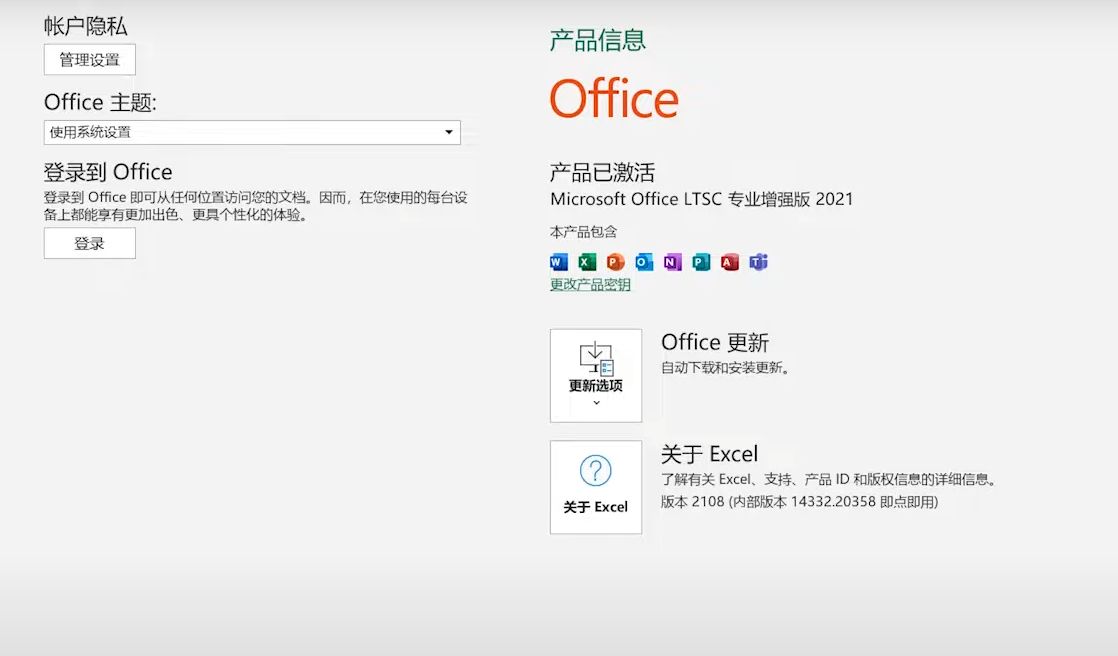Viewport: 1118px width, 656px height.
Task: Click the Office 更新 heading
Action: (x=715, y=342)
